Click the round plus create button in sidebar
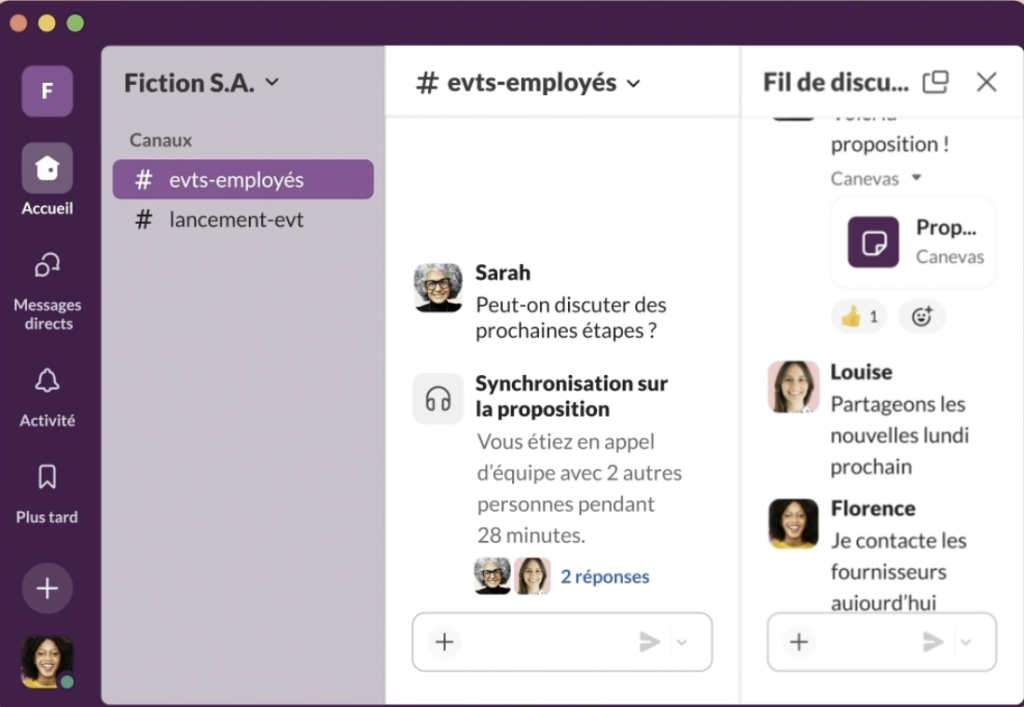 47,588
